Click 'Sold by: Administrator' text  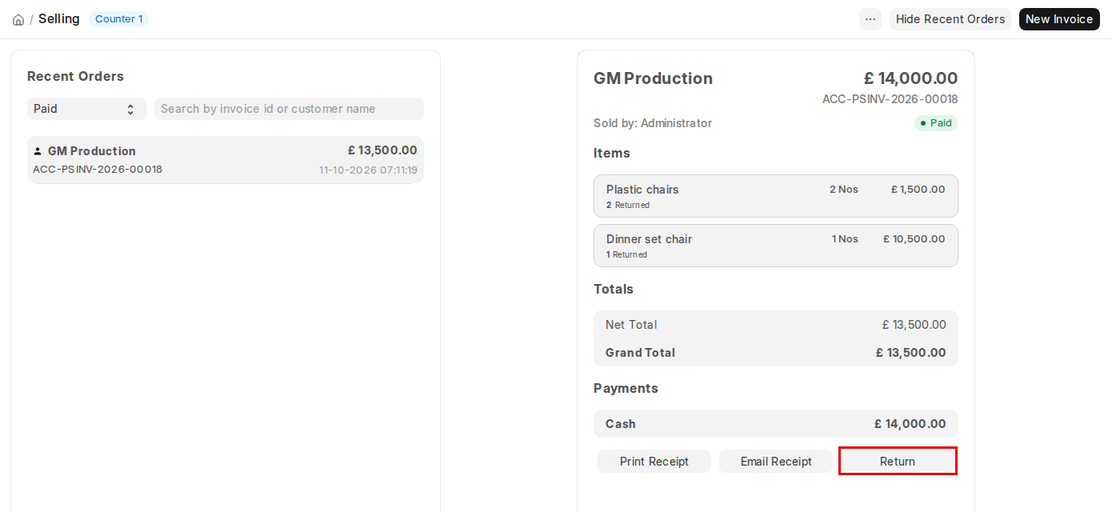(653, 123)
